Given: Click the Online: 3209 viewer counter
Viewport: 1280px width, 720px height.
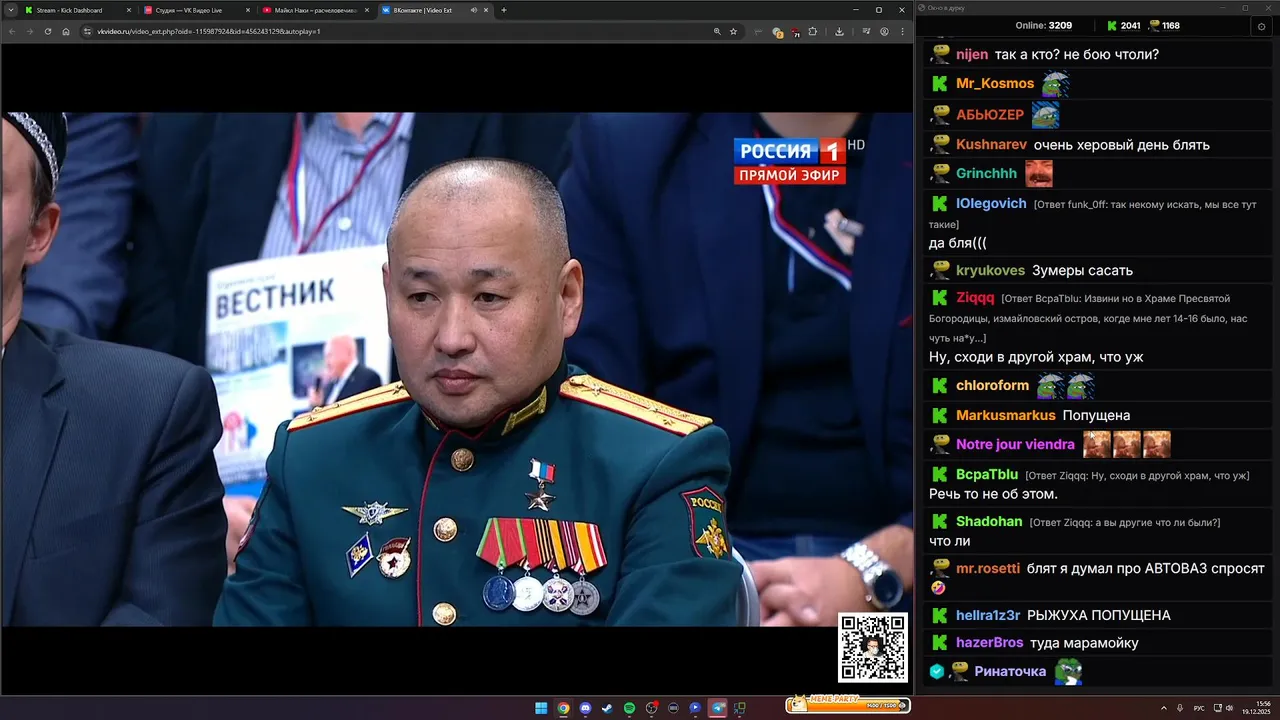Looking at the screenshot, I should tap(1043, 26).
